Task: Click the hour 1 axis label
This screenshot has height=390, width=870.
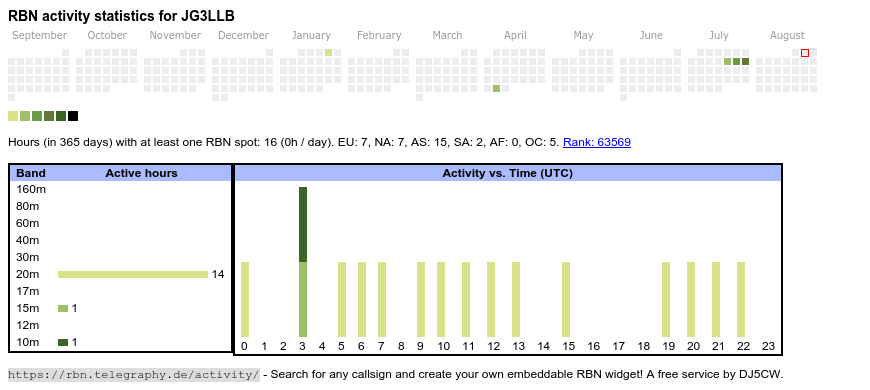Action: (264, 347)
